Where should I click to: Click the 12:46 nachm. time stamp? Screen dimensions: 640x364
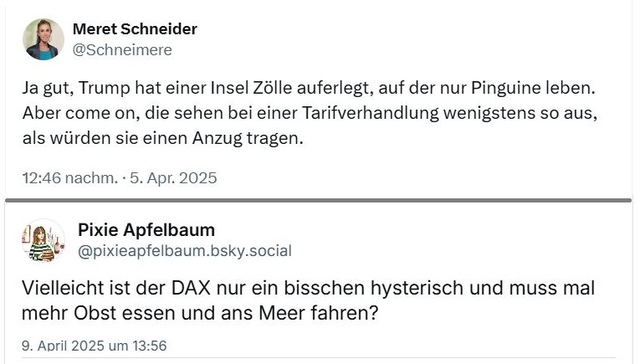tap(70, 178)
